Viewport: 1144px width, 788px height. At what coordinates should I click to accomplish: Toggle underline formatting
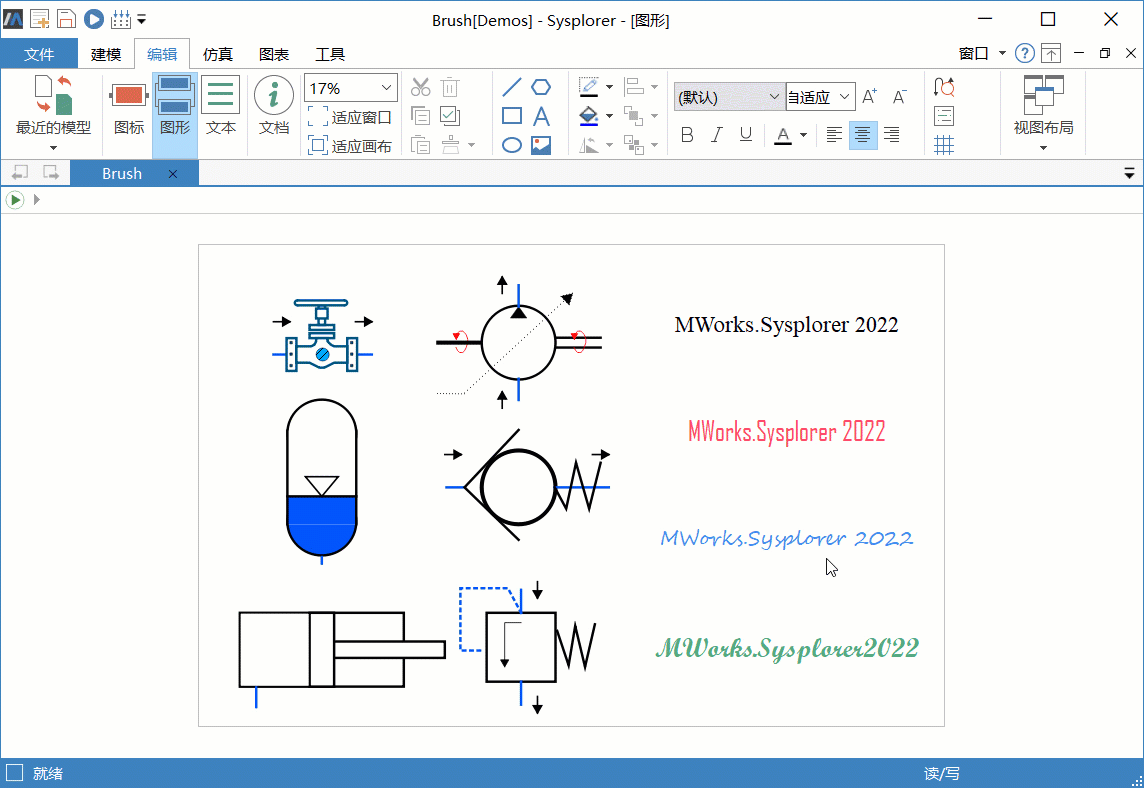[746, 135]
